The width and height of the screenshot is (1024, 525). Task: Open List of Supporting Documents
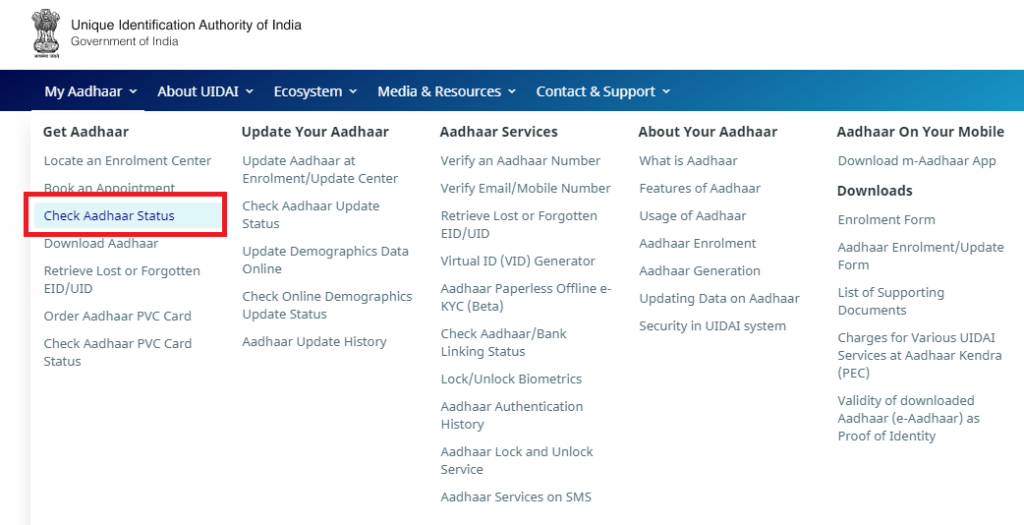click(891, 301)
